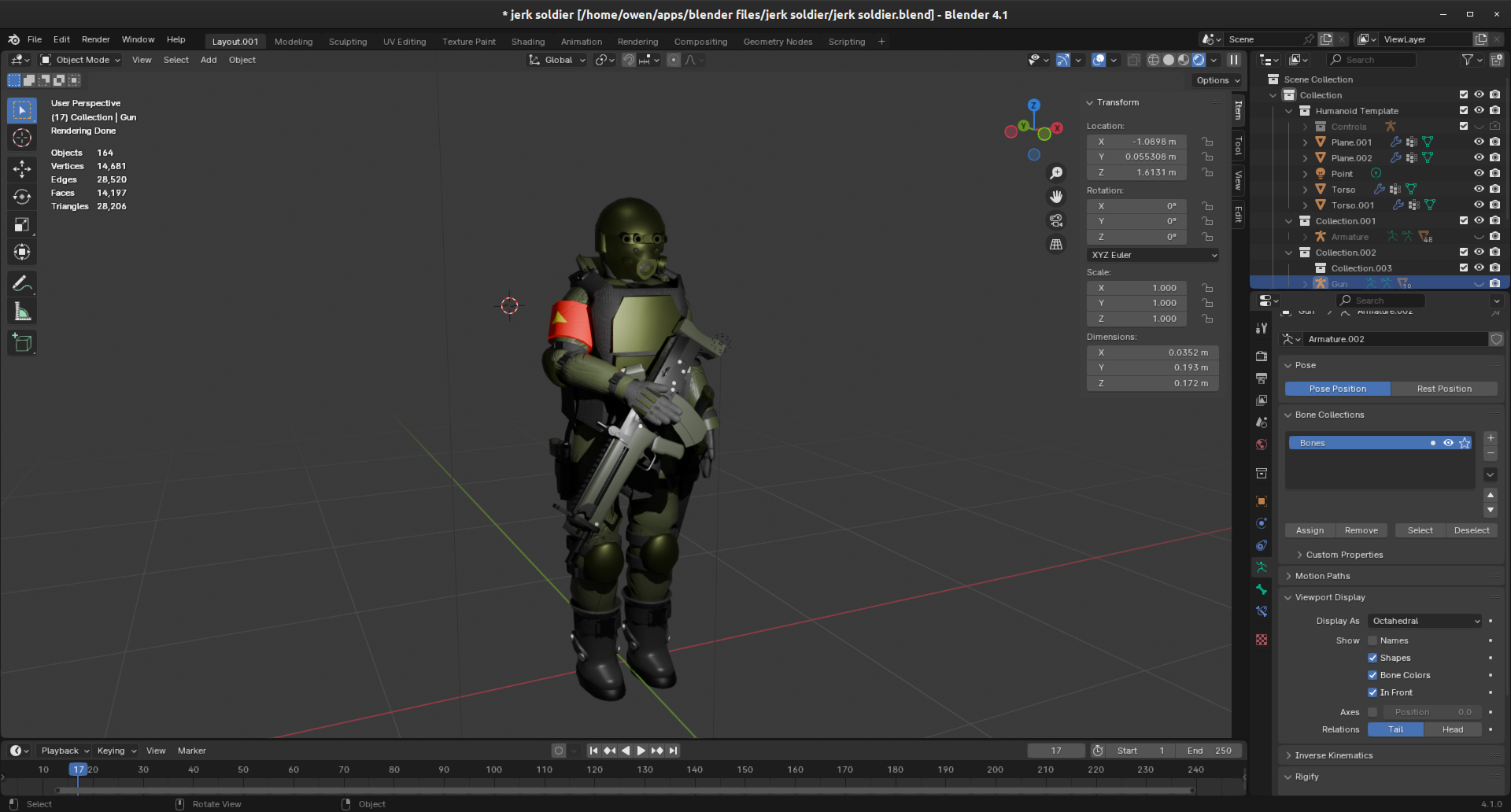Expand the Inverse Kinematics panel
Screen dimensions: 1511x812
pyautogui.click(x=1333, y=755)
